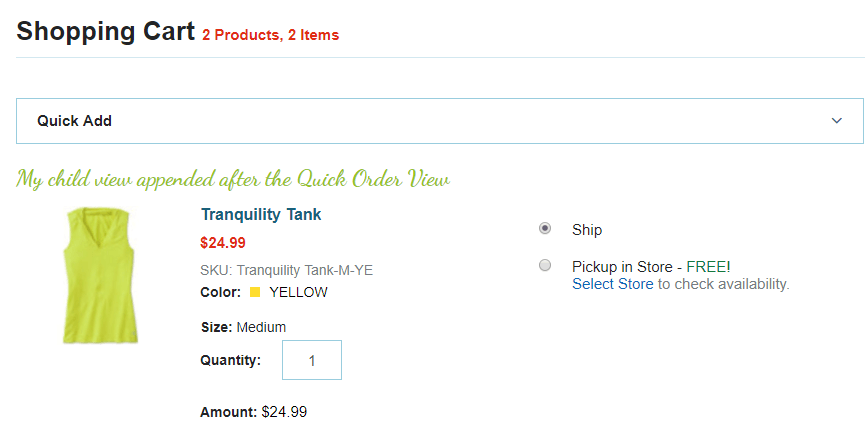Expand the Quick Add chevron arrow
The image size is (865, 424).
(x=836, y=121)
